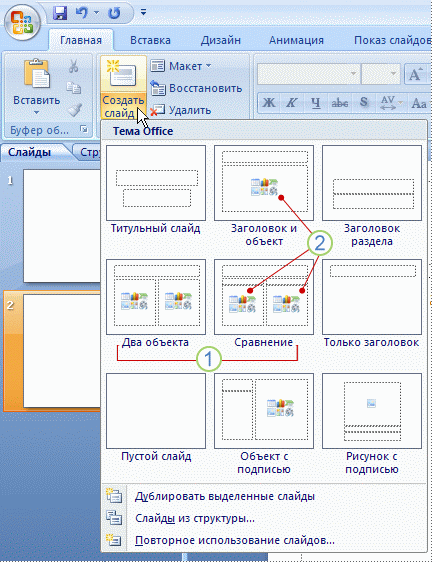
Task: Click the Тема Office gallery header text
Action: [x=143, y=131]
